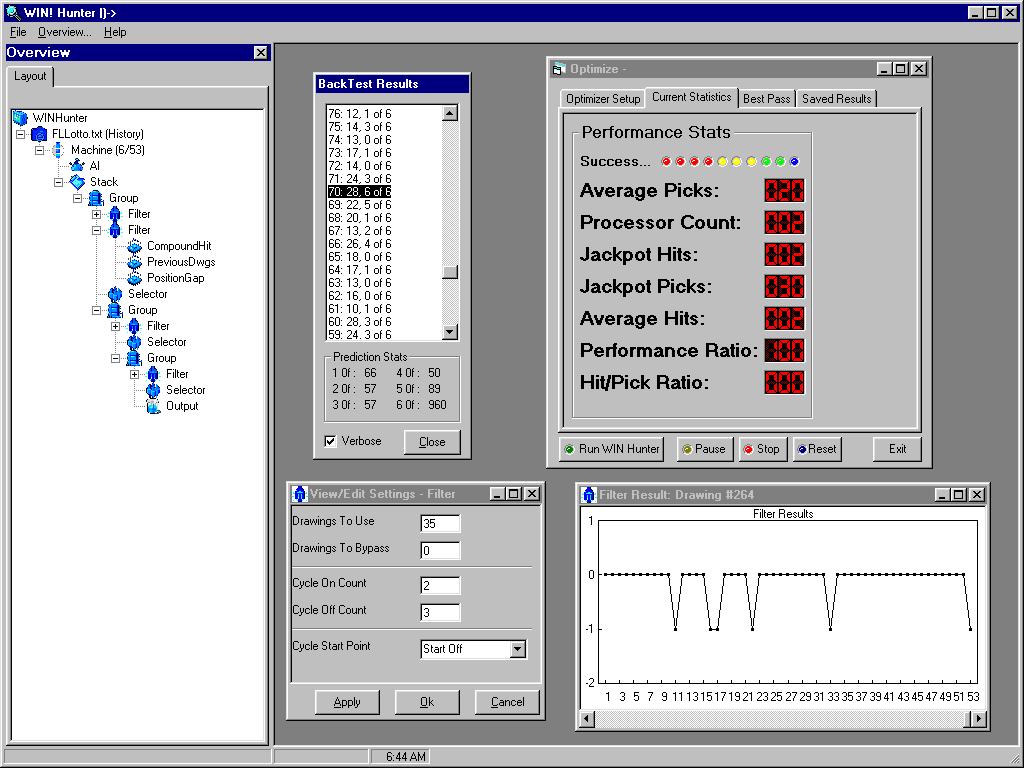This screenshot has height=768, width=1024.
Task: Open the File menu
Action: pyautogui.click(x=18, y=32)
